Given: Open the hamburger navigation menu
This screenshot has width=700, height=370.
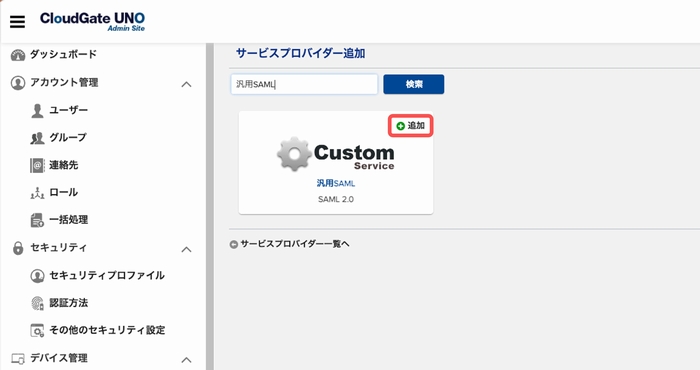Looking at the screenshot, I should pyautogui.click(x=17, y=21).
